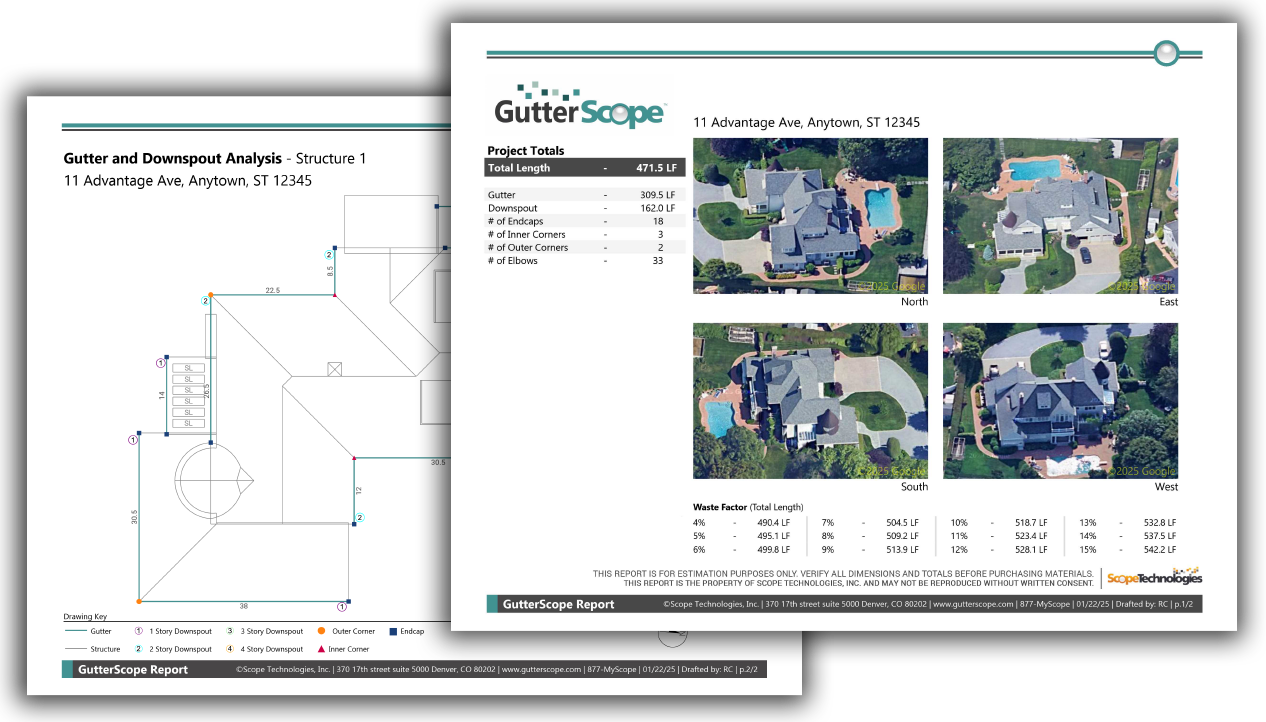The image size is (1266, 722).
Task: Click the # of Outer Corners row
Action: point(585,247)
